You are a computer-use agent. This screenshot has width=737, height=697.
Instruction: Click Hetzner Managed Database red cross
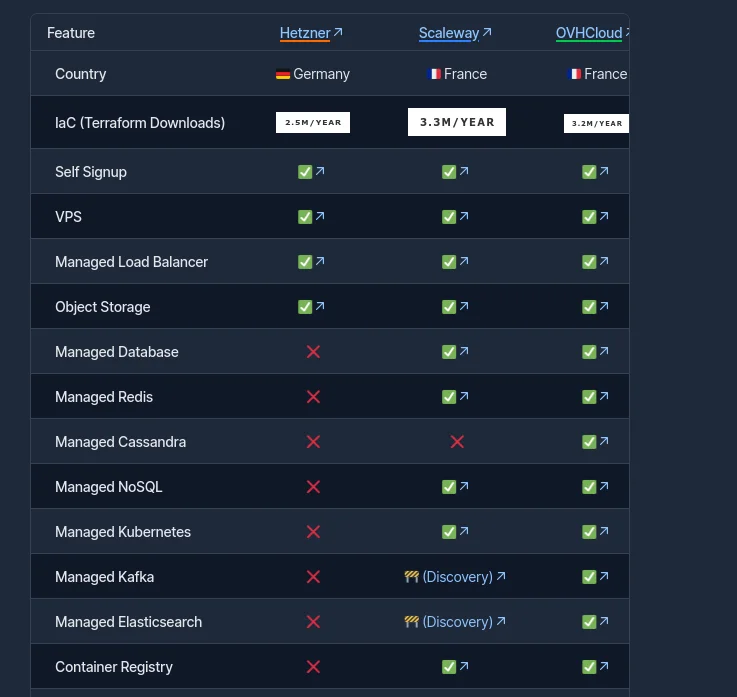point(314,352)
